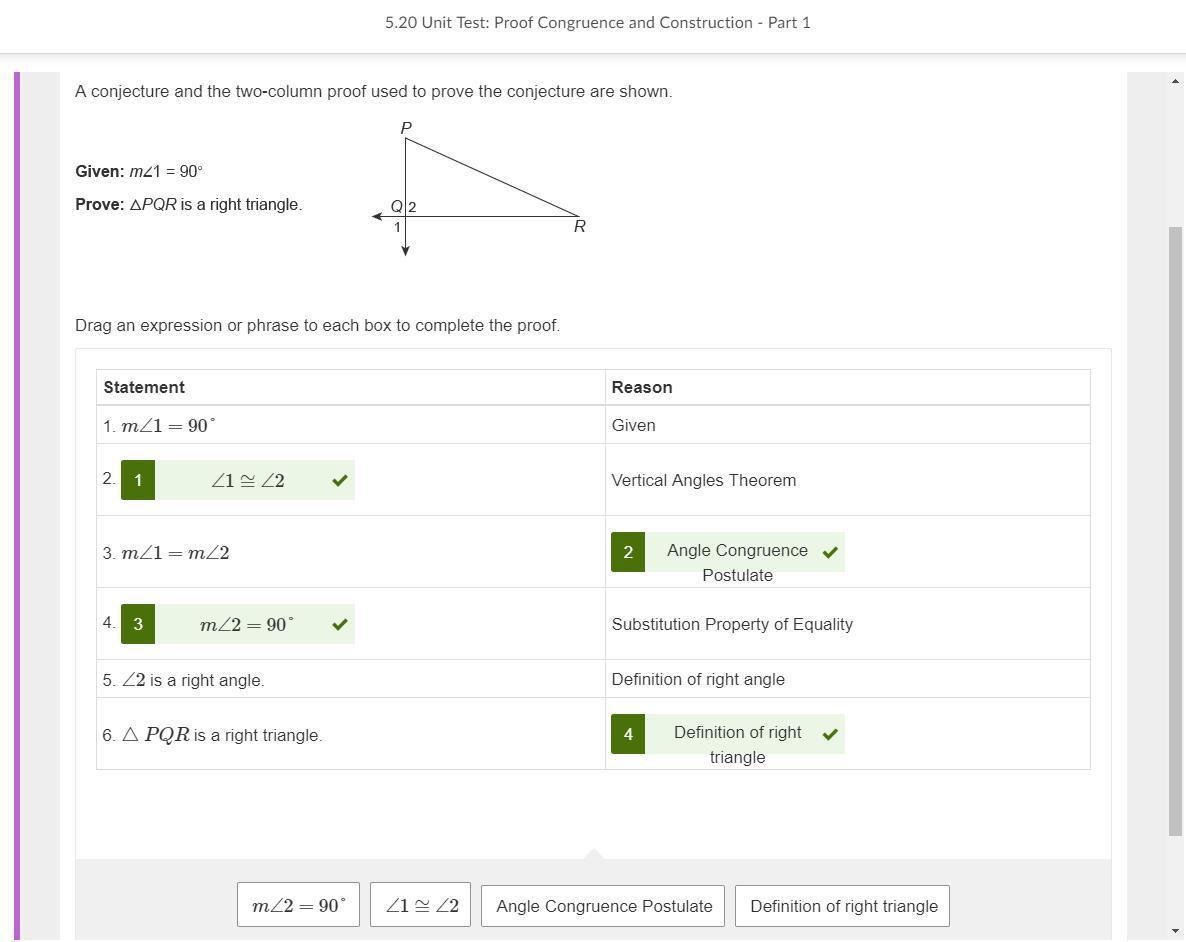
Task: Click the green number 2 badge
Action: pyautogui.click(x=628, y=552)
